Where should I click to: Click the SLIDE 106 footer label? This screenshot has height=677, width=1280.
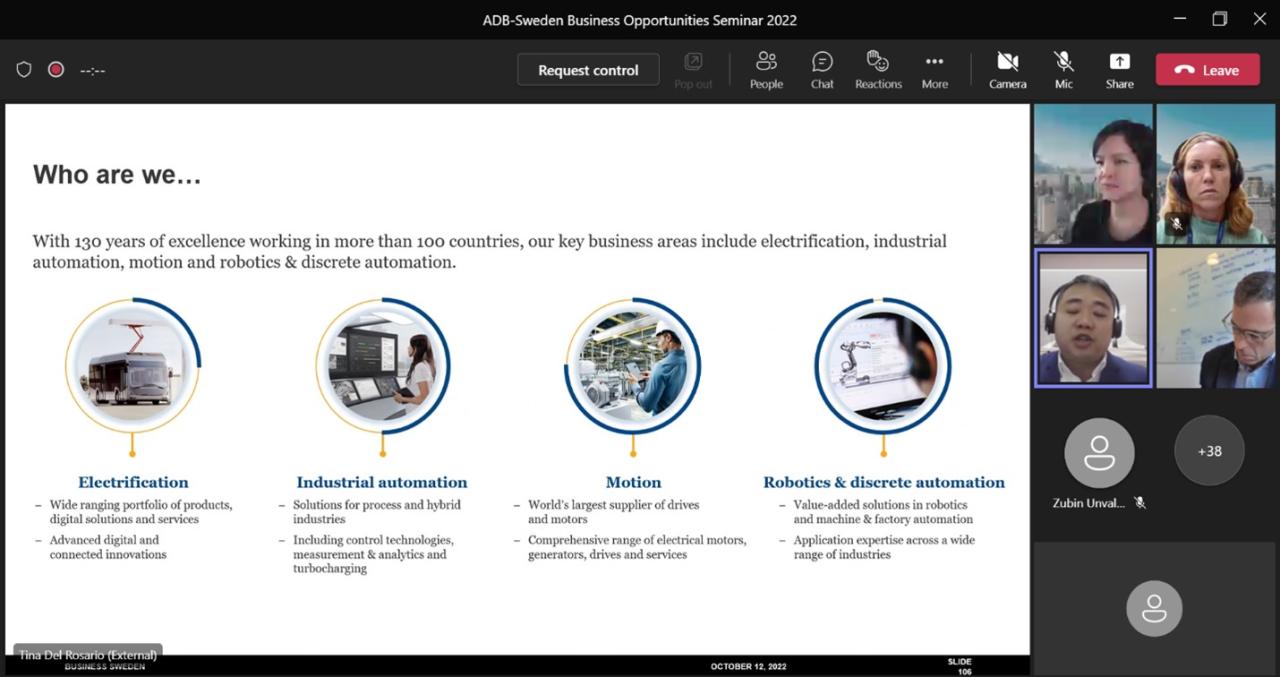[960, 666]
